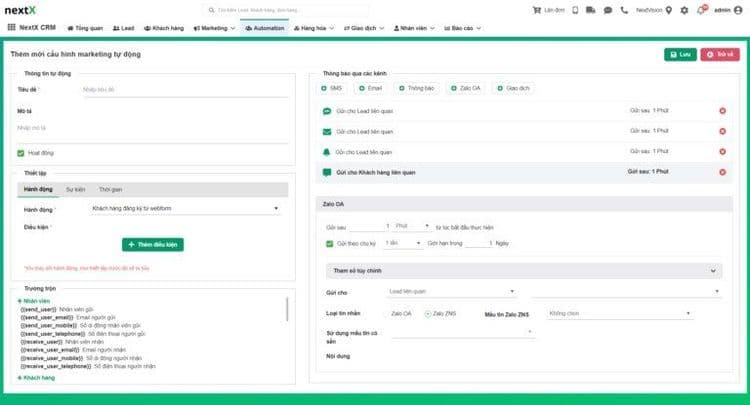Add a Zalo OA channel
Image resolution: width=750 pixels, height=405 pixels.
click(465, 88)
